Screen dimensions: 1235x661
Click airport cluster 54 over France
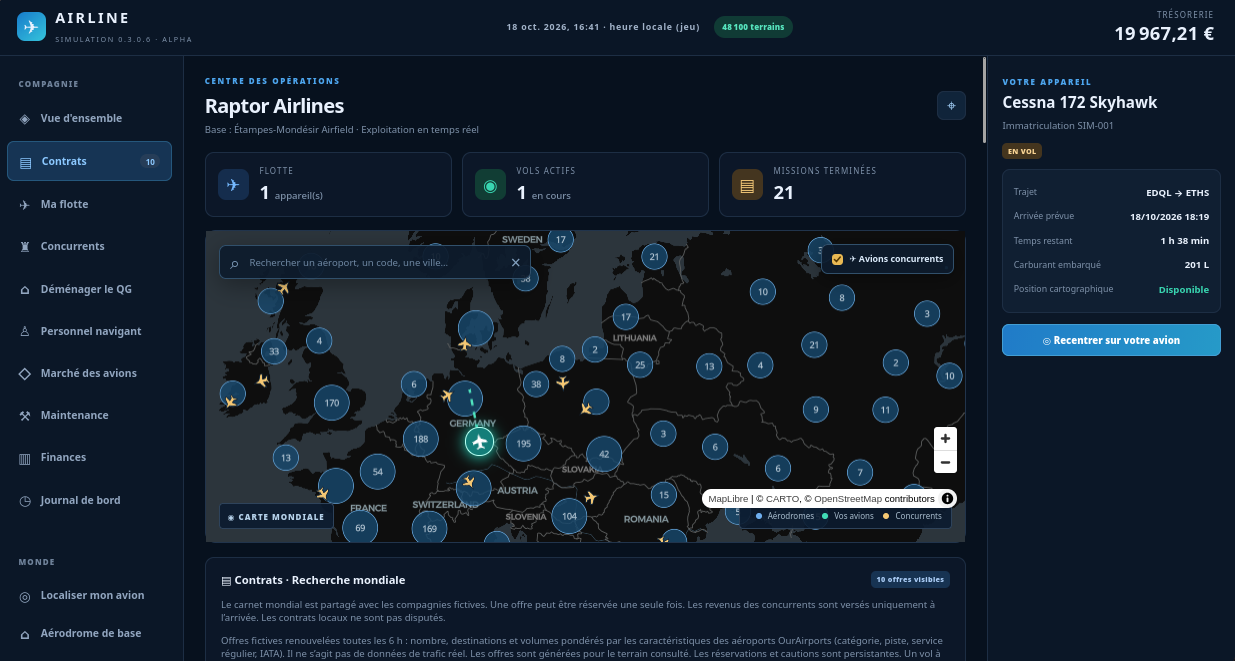tap(377, 471)
